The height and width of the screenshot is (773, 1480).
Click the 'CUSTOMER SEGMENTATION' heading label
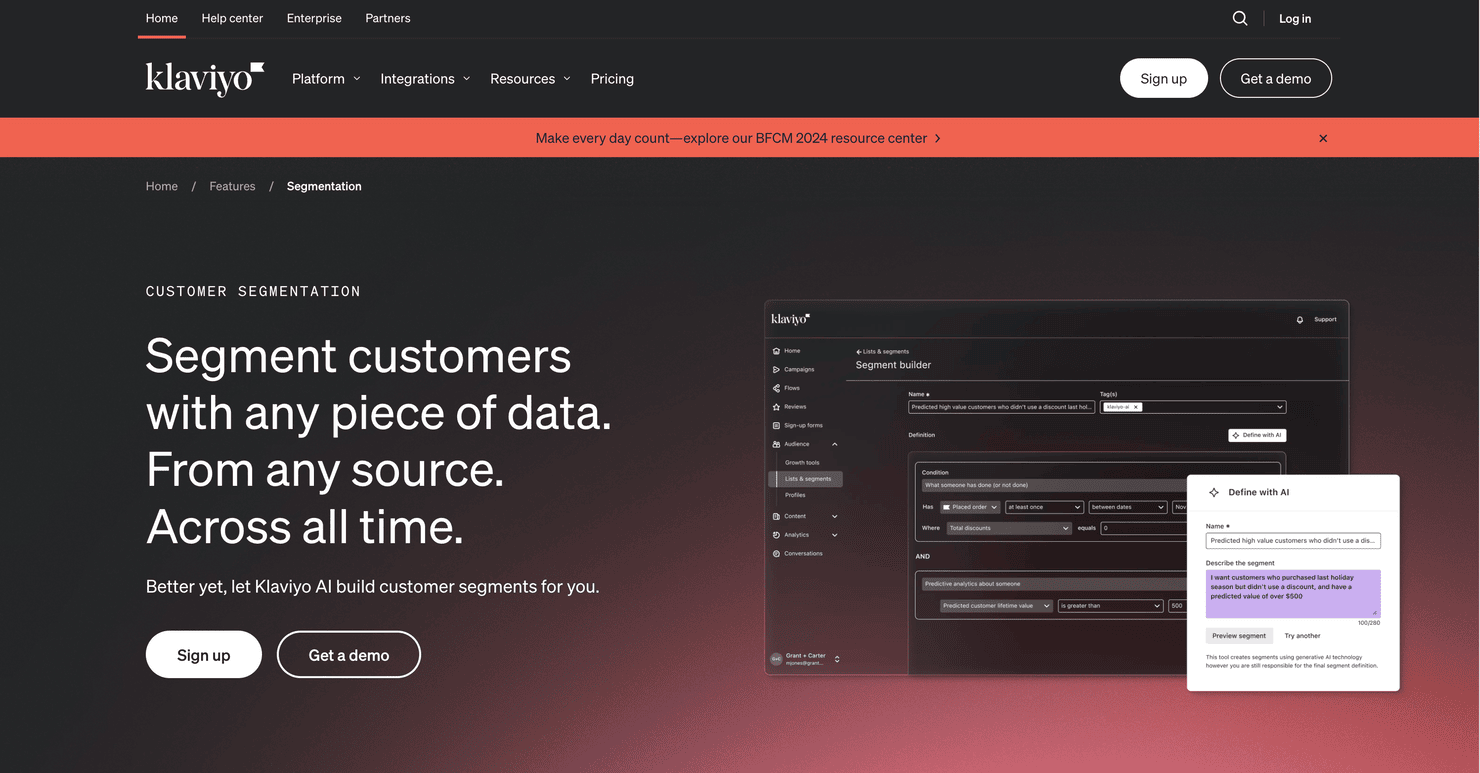(x=253, y=291)
